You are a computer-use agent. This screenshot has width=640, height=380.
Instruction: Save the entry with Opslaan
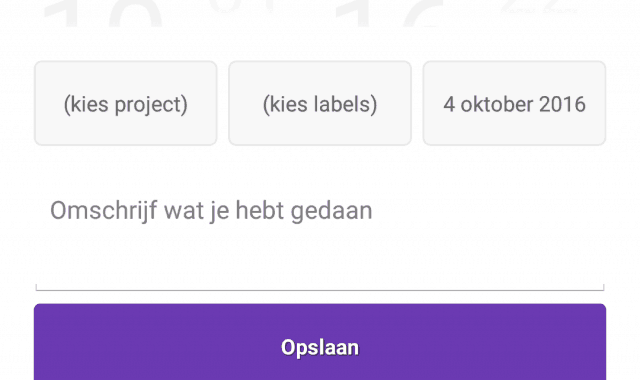point(320,342)
